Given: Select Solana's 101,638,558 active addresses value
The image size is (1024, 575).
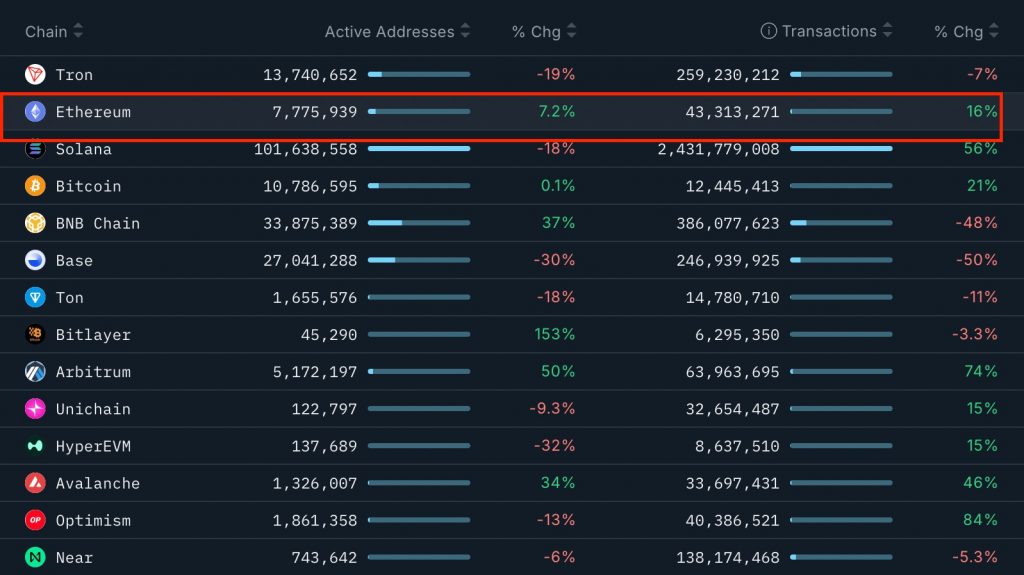Looking at the screenshot, I should pyautogui.click(x=306, y=150).
